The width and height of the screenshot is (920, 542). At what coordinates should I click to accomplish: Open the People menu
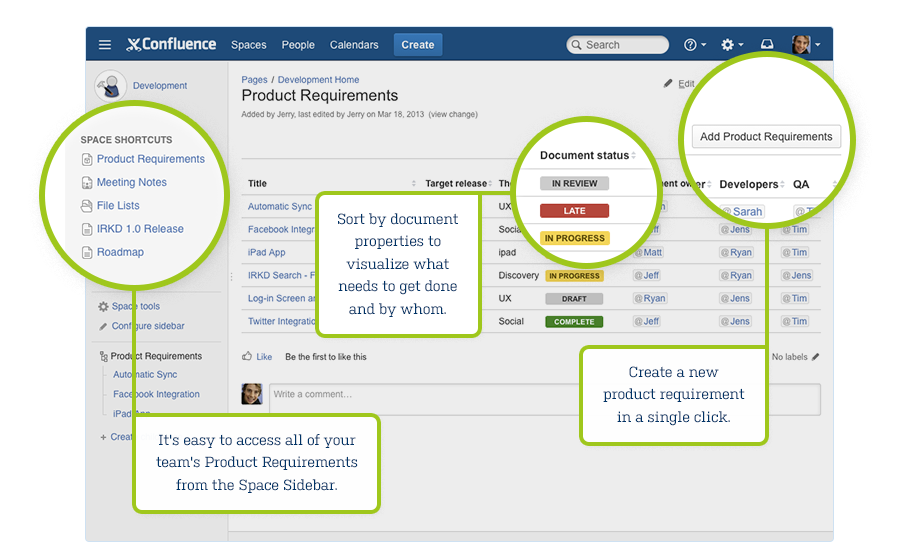click(298, 45)
